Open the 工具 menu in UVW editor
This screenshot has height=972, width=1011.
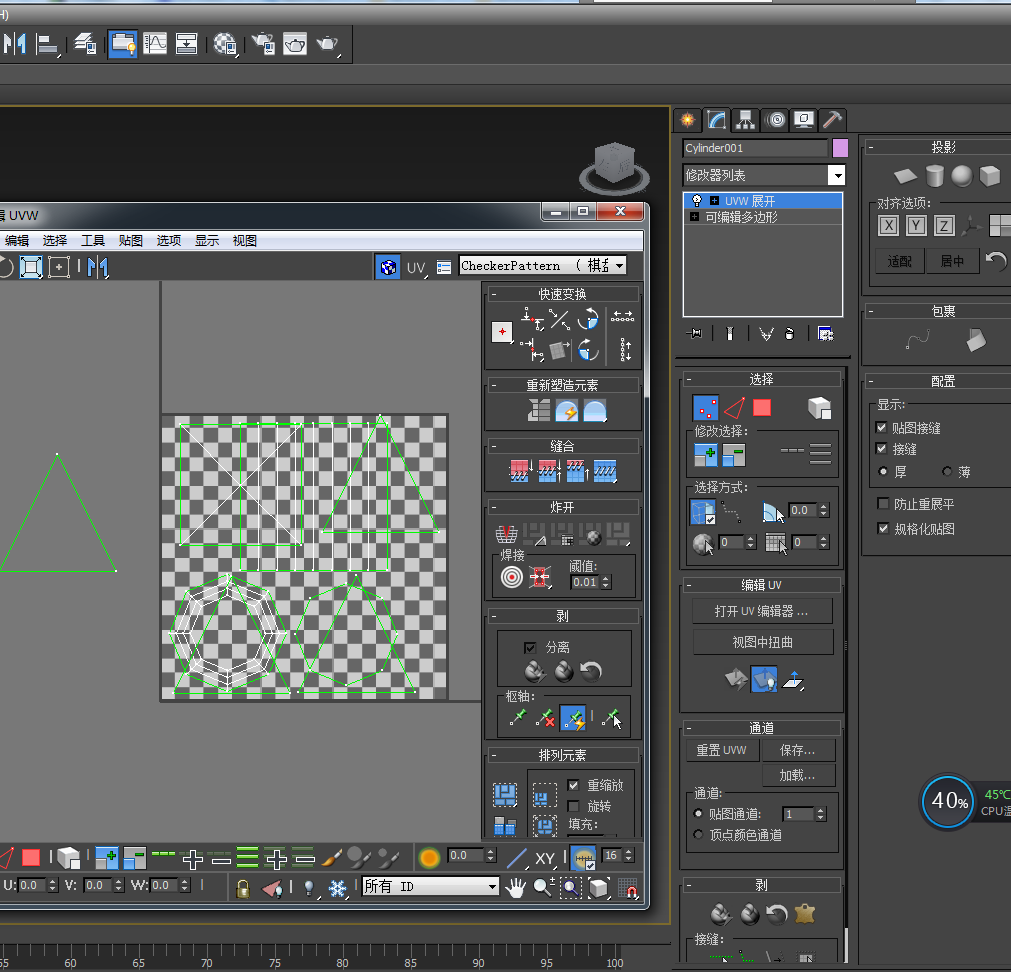point(93,241)
